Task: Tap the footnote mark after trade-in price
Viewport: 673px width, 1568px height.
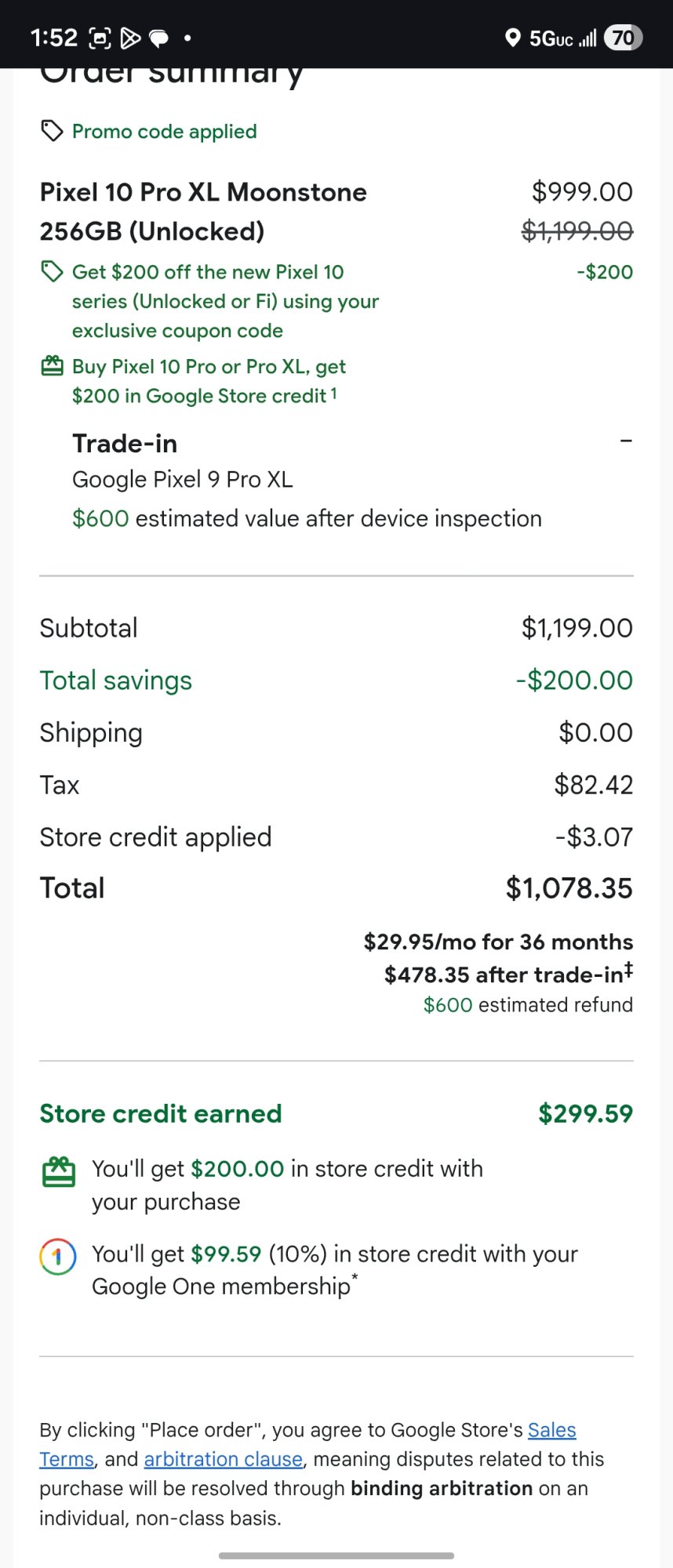Action: (x=628, y=971)
